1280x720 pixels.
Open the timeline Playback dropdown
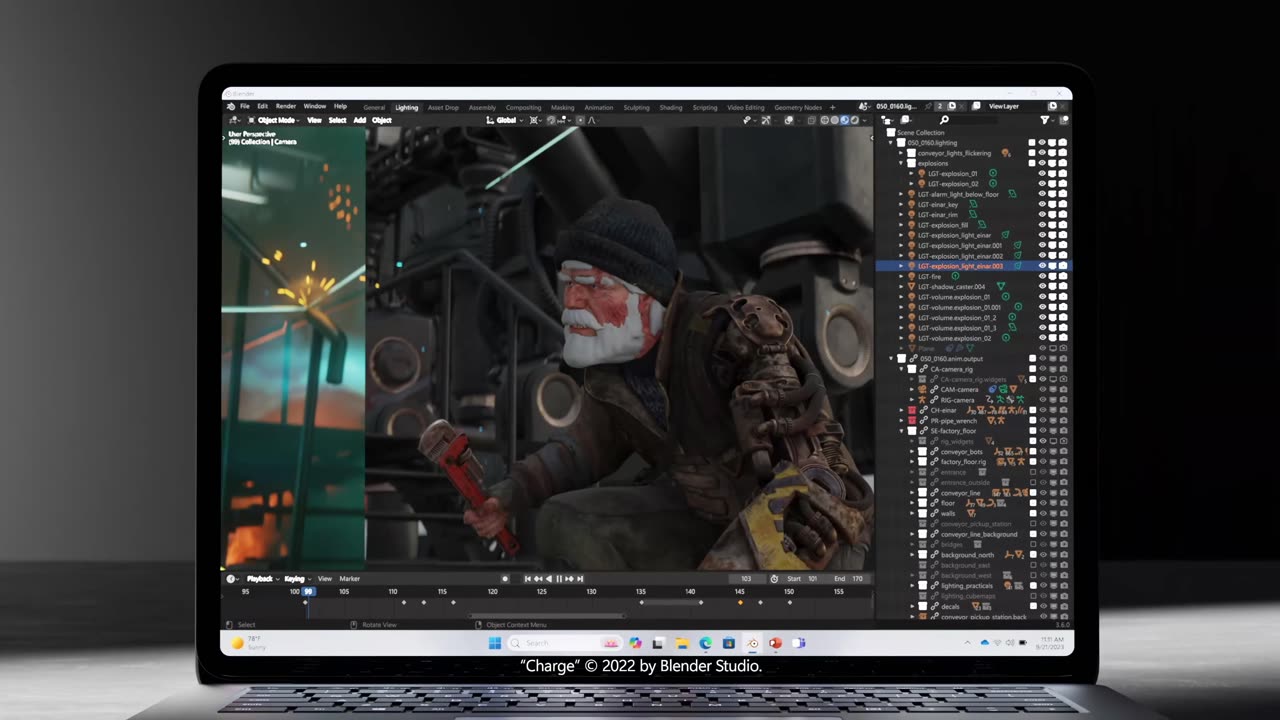click(262, 579)
